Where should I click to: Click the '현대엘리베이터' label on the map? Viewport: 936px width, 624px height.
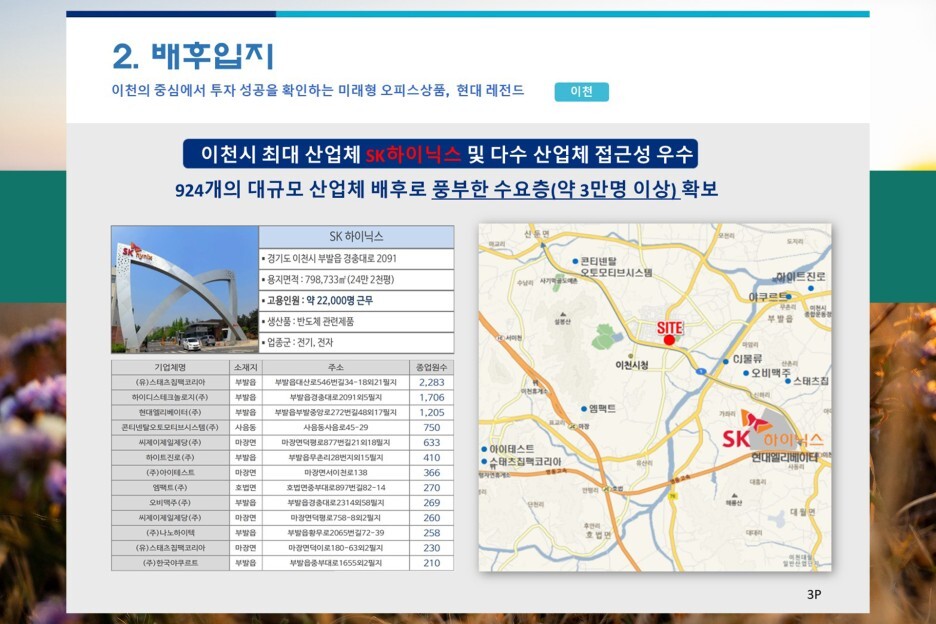click(784, 457)
